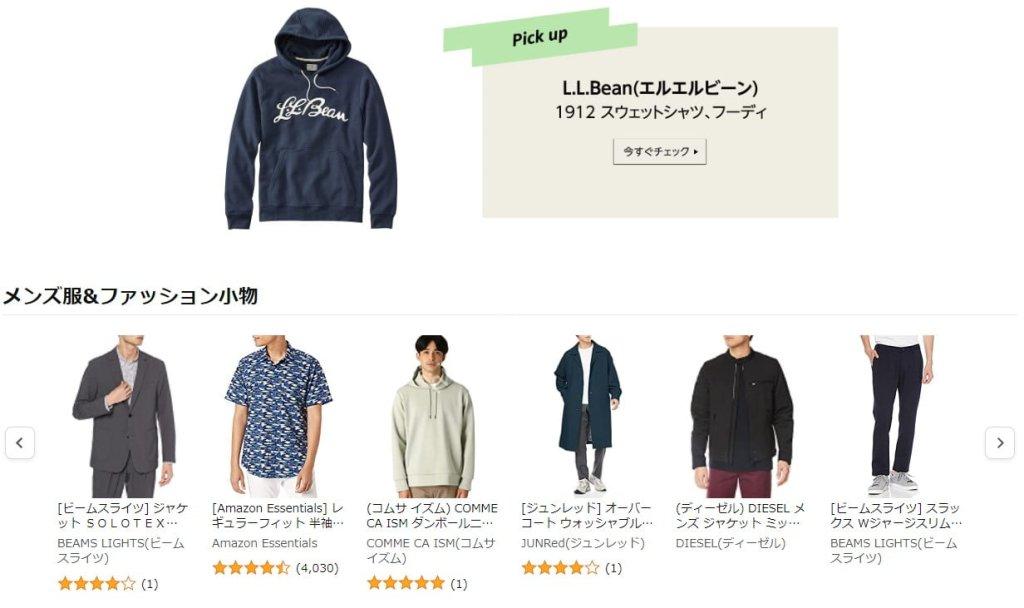Click the five-star rating under COMME CA ISM
Image resolution: width=1024 pixels, height=608 pixels.
417,583
